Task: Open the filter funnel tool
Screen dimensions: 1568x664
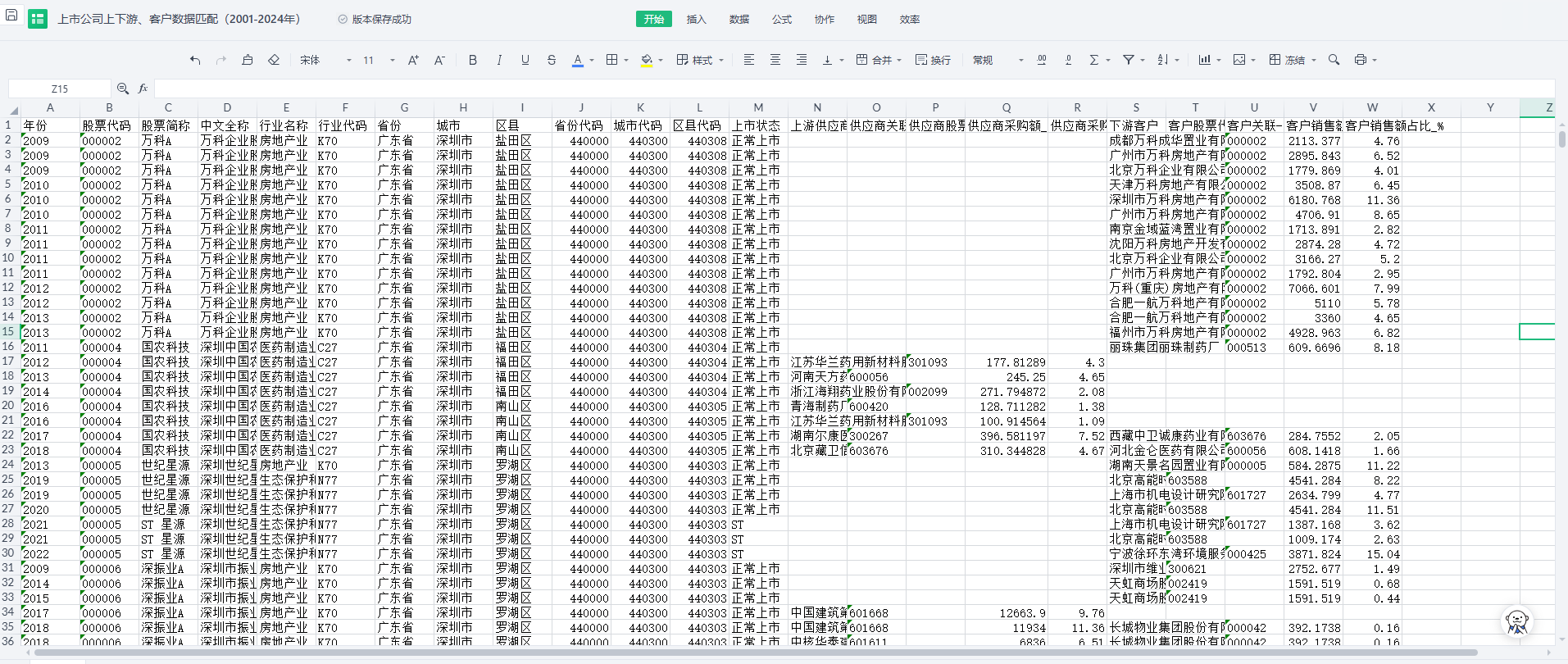Action: tap(1129, 60)
